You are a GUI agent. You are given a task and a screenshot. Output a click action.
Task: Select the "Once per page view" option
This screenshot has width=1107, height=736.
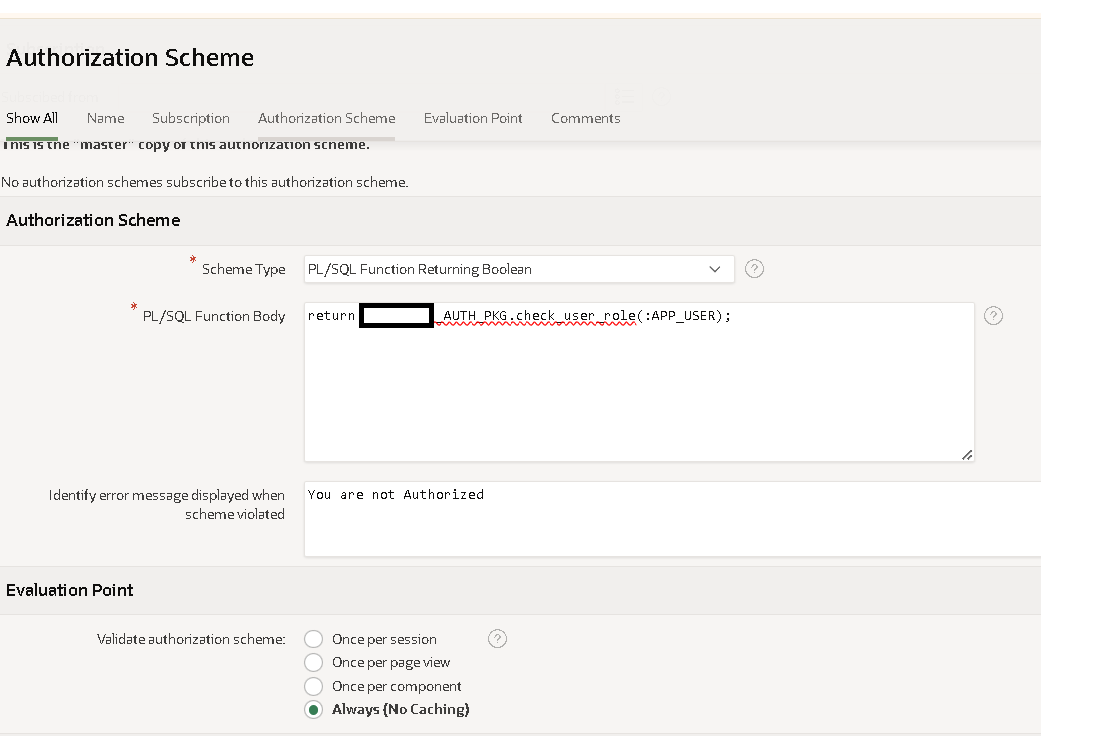[x=313, y=662]
